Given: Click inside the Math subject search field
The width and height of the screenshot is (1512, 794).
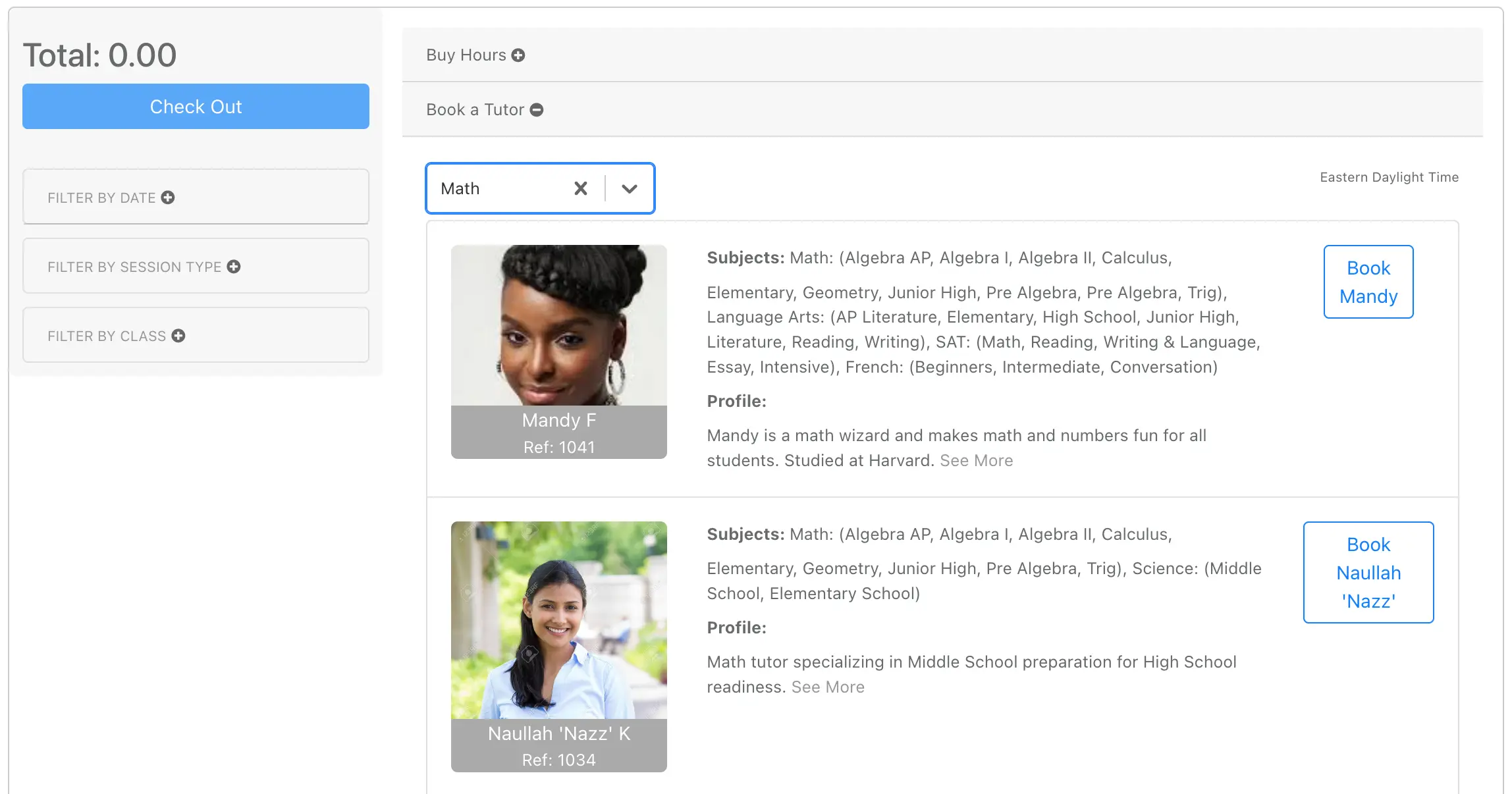Looking at the screenshot, I should pyautogui.click(x=499, y=189).
